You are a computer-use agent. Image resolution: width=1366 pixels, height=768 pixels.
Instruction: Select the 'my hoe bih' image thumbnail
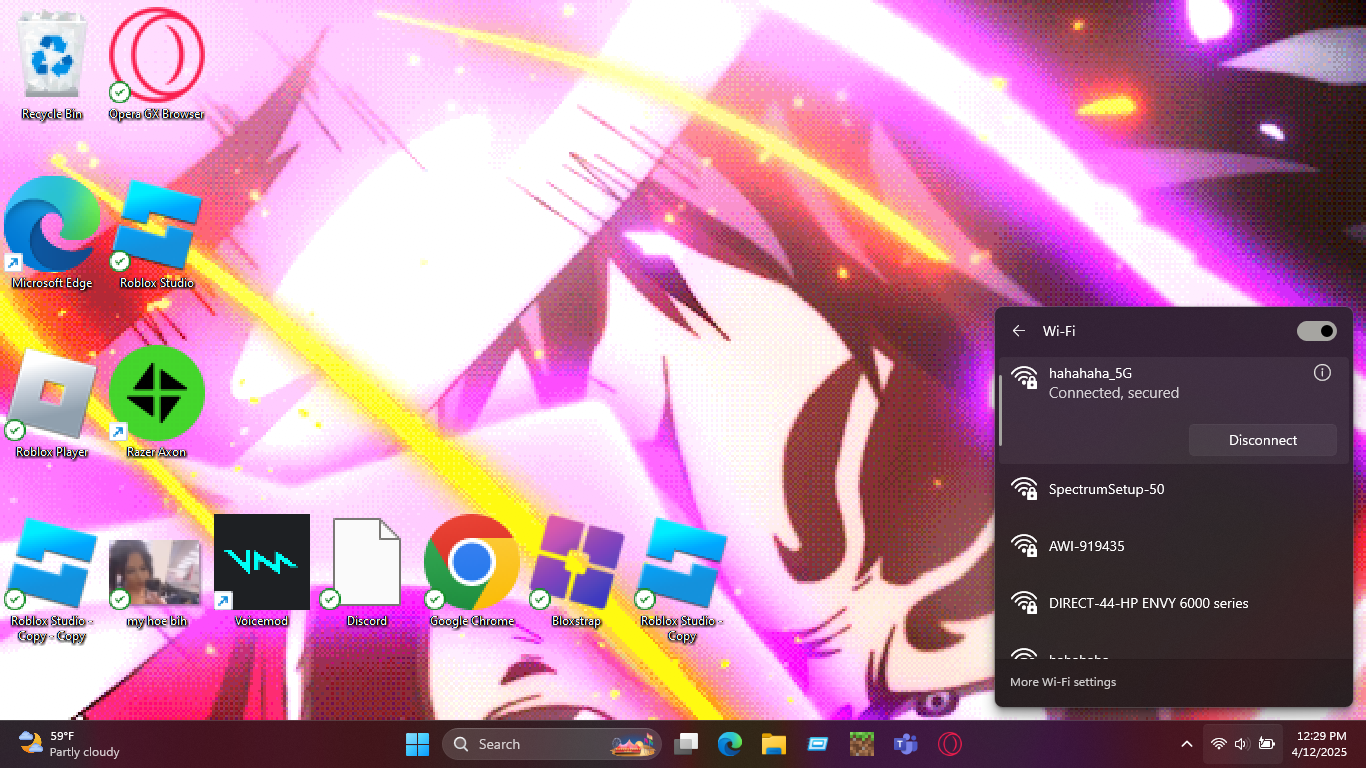pos(155,573)
